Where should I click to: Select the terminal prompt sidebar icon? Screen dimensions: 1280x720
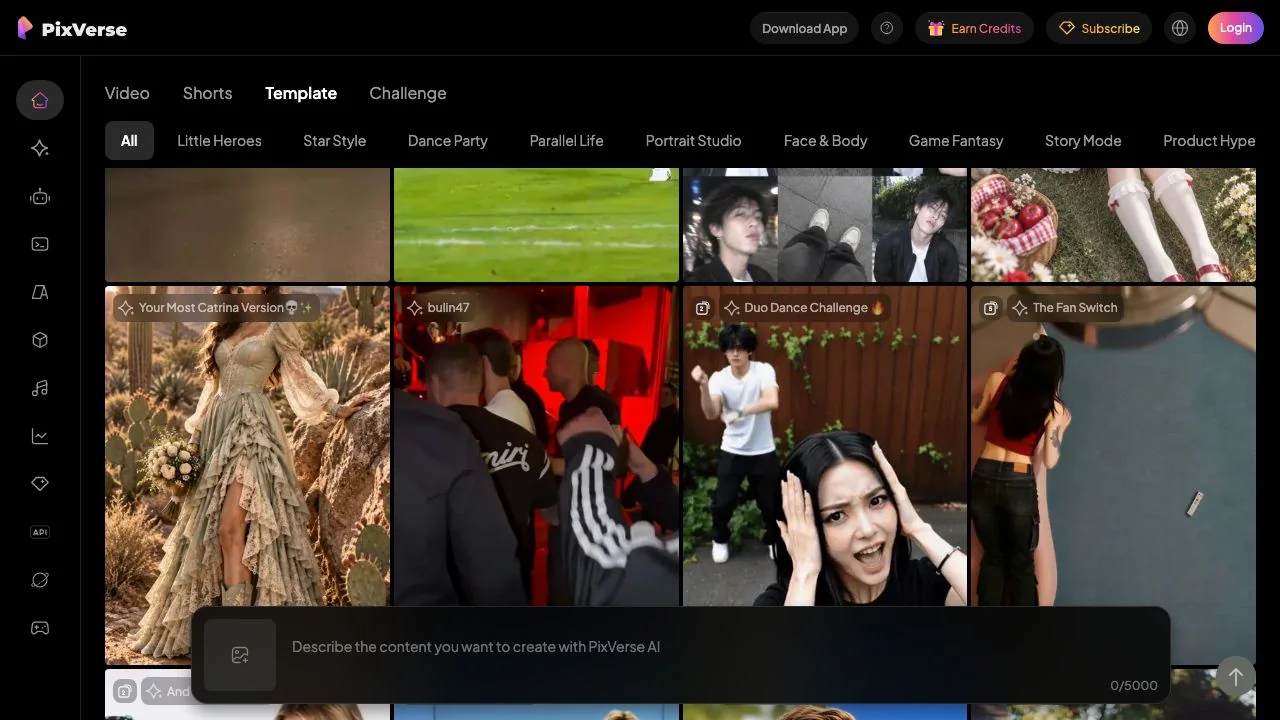[40, 244]
